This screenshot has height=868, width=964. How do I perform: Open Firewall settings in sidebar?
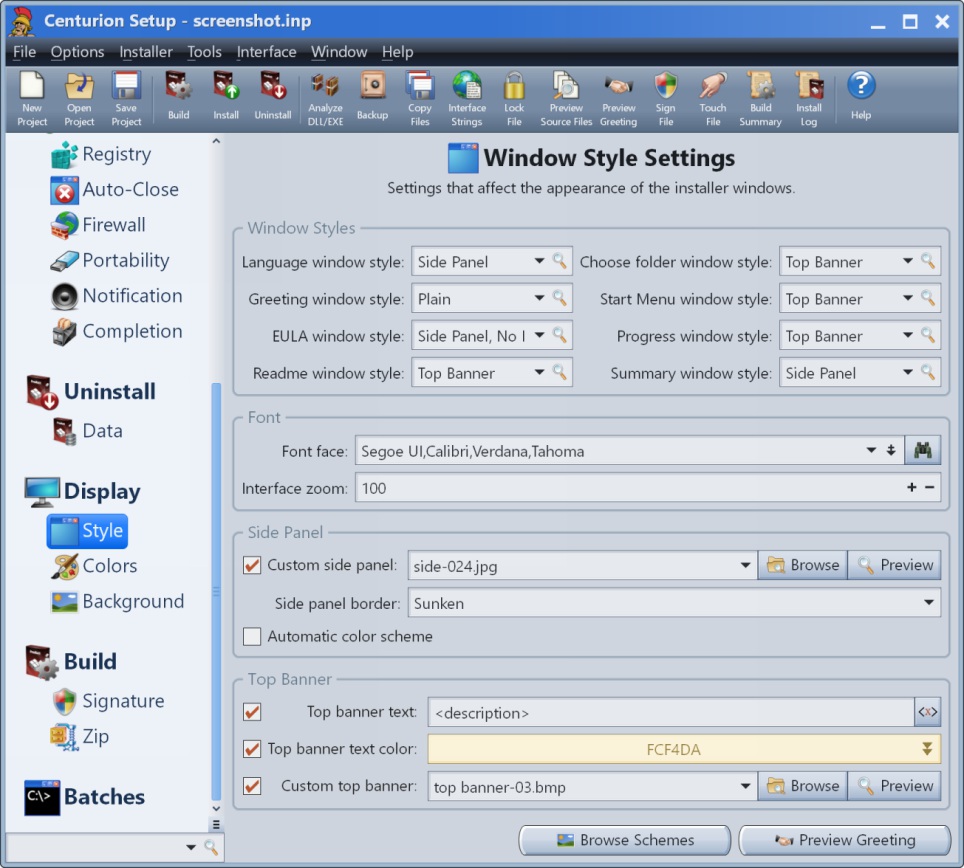pos(98,225)
